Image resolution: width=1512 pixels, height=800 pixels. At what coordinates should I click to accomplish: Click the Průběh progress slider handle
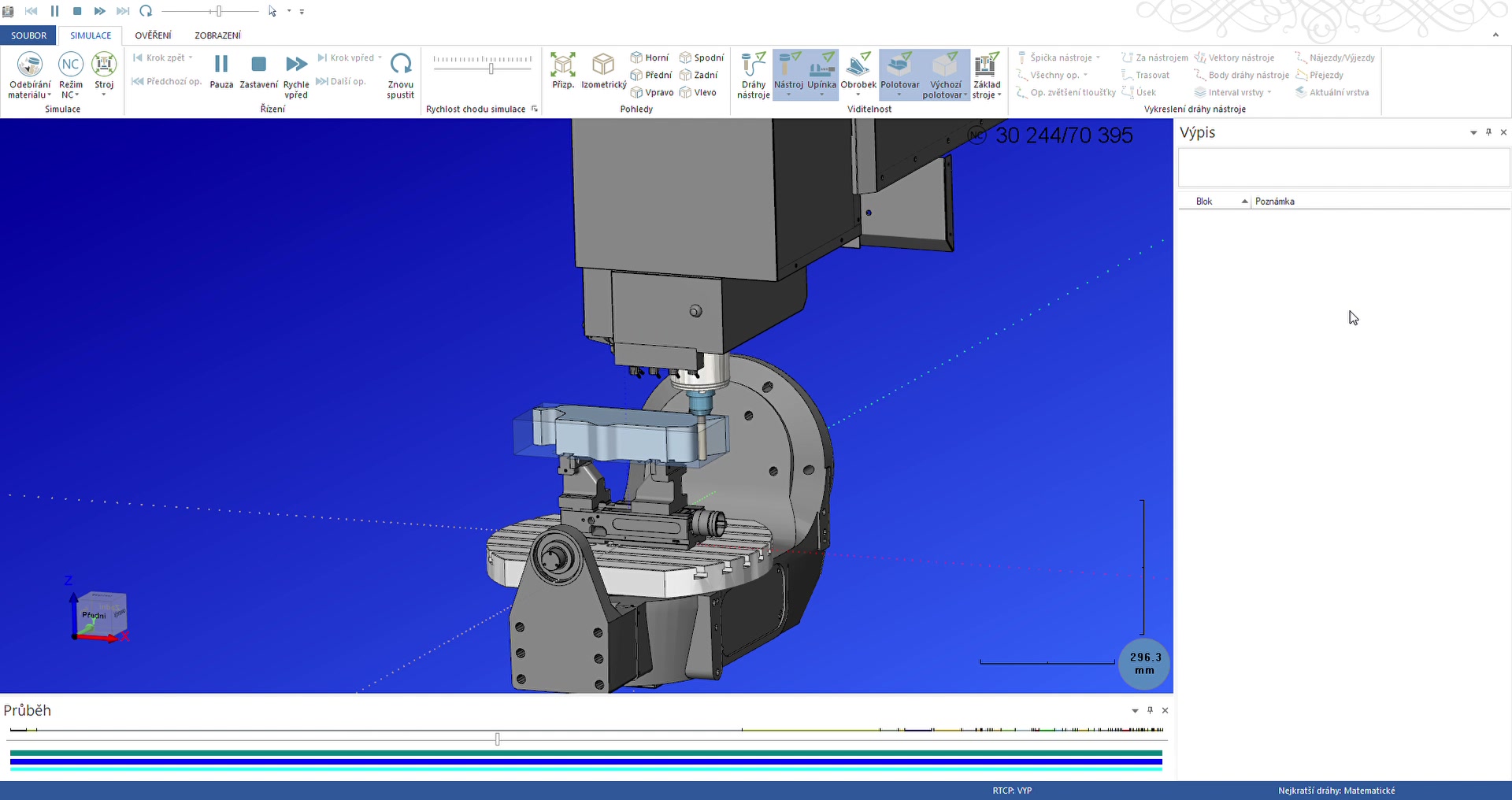tap(497, 739)
